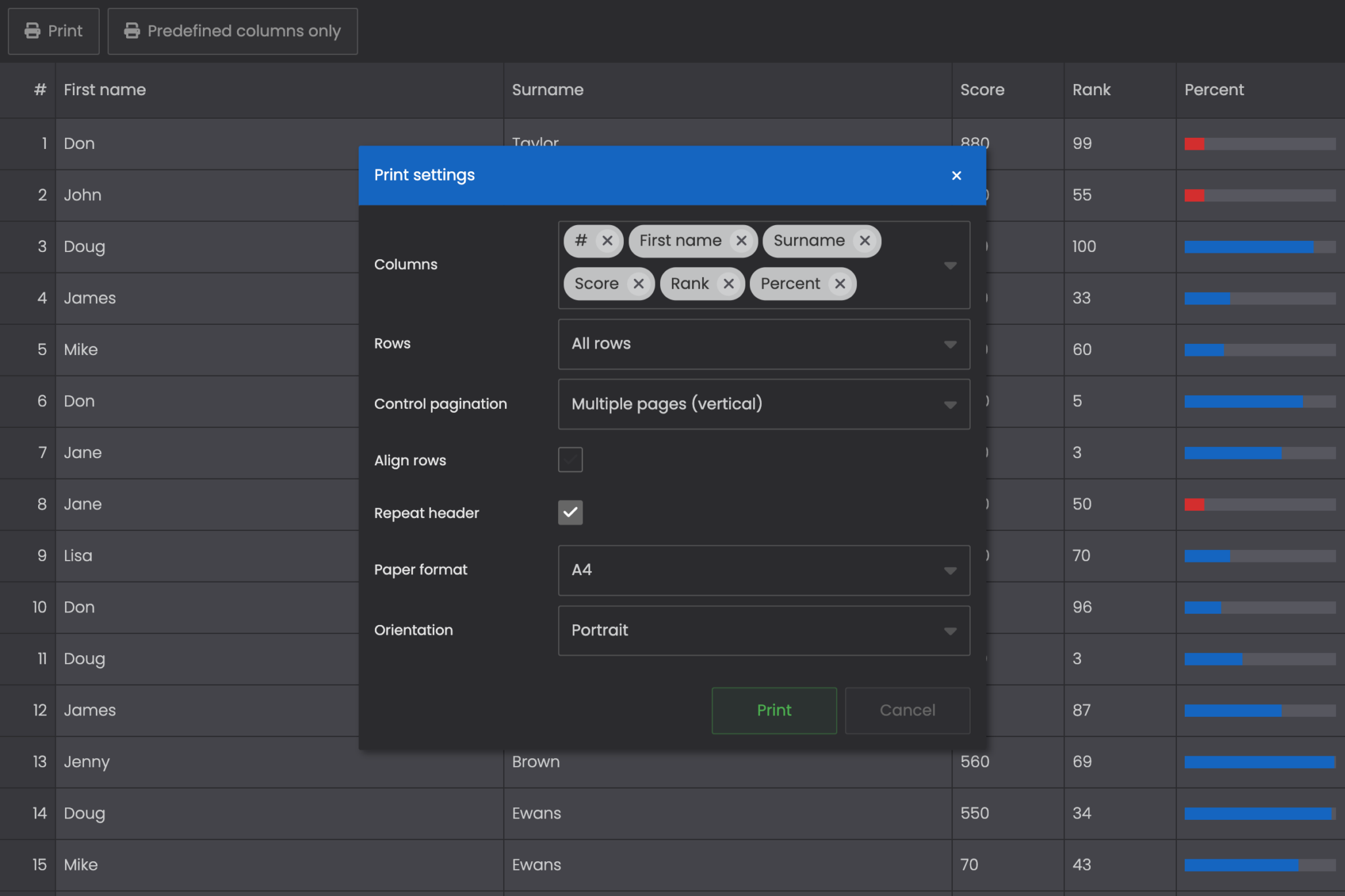Click the Cancel button
This screenshot has height=896, width=1345.
point(907,710)
